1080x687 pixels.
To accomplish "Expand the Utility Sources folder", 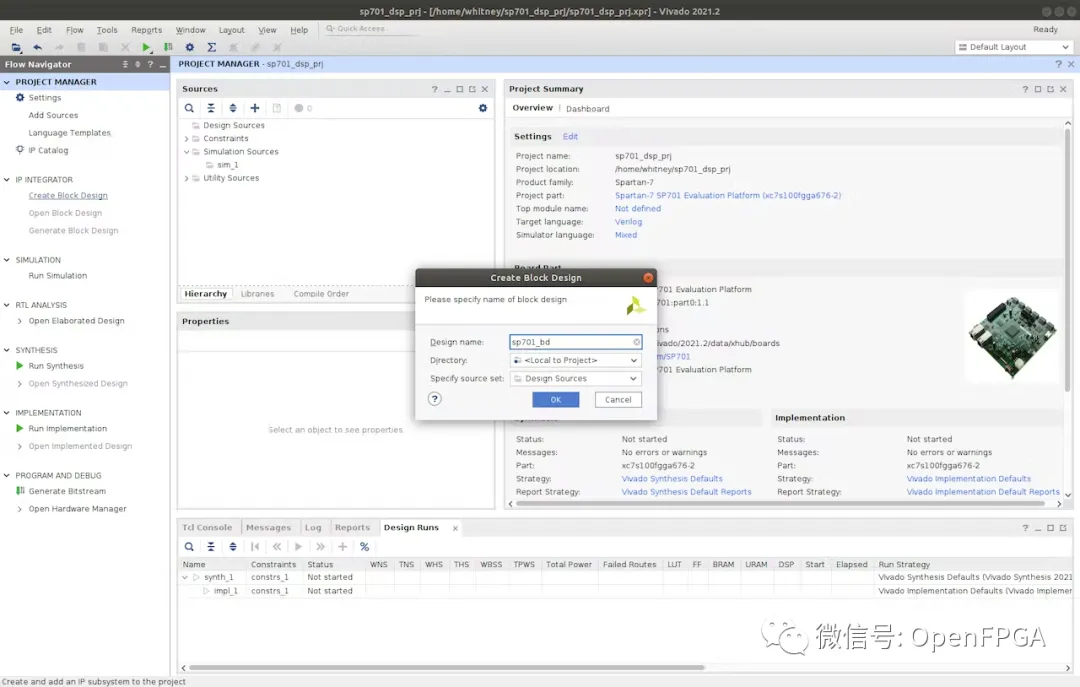I will pos(186,178).
